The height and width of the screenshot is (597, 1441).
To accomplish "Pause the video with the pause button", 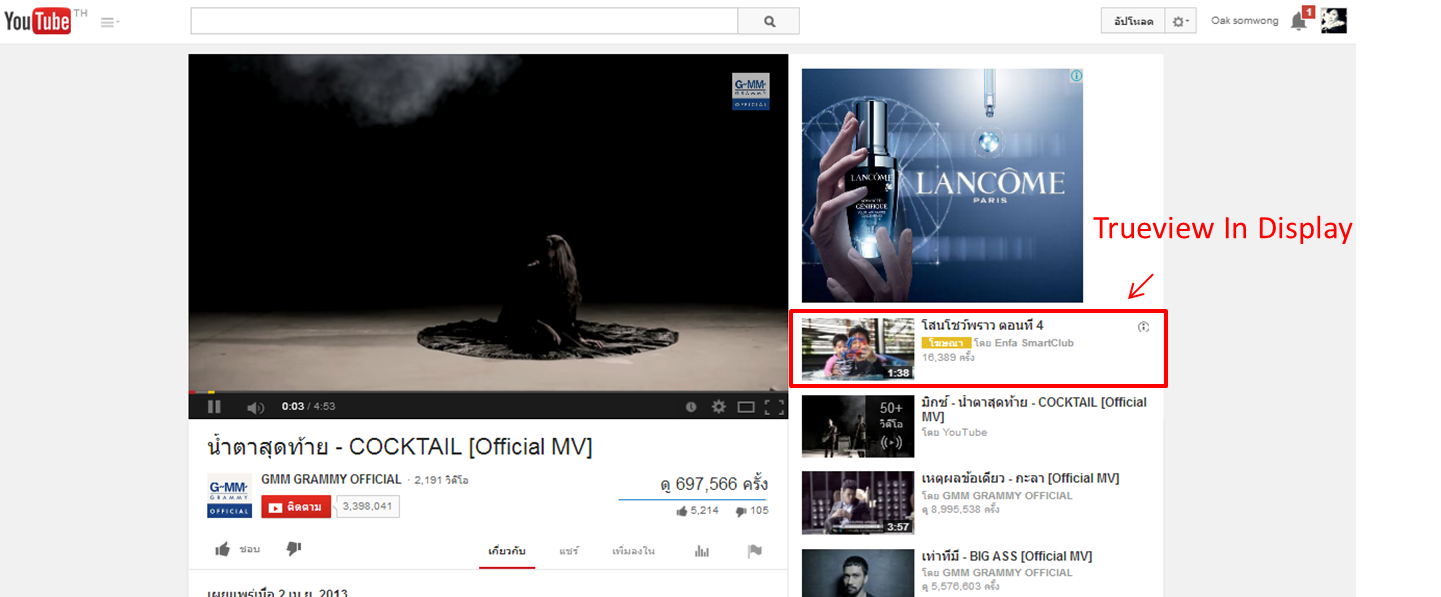I will (214, 407).
